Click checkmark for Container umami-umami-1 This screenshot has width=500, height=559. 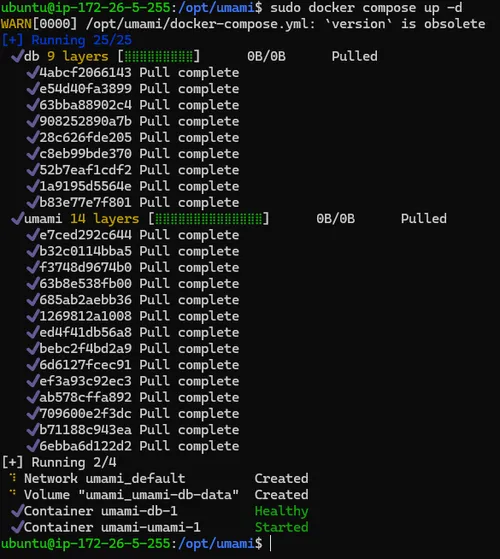[x=17, y=527]
